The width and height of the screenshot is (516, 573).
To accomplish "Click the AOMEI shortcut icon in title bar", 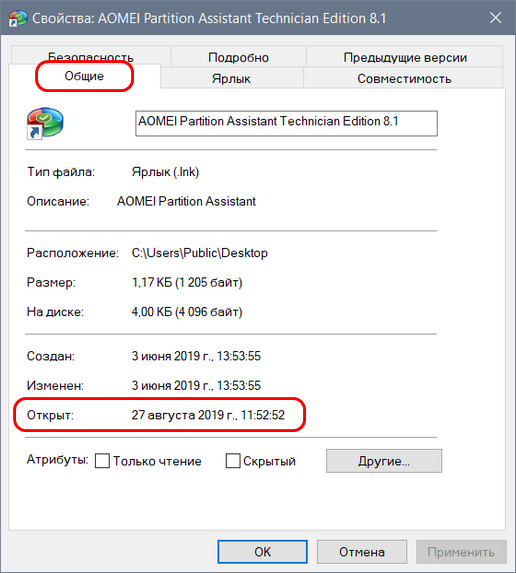I will coord(18,18).
